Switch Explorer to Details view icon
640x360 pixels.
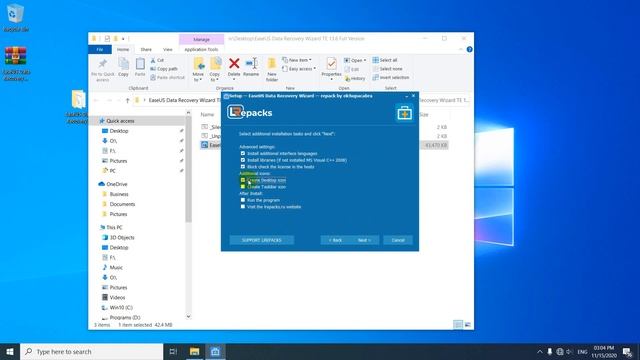(458, 324)
